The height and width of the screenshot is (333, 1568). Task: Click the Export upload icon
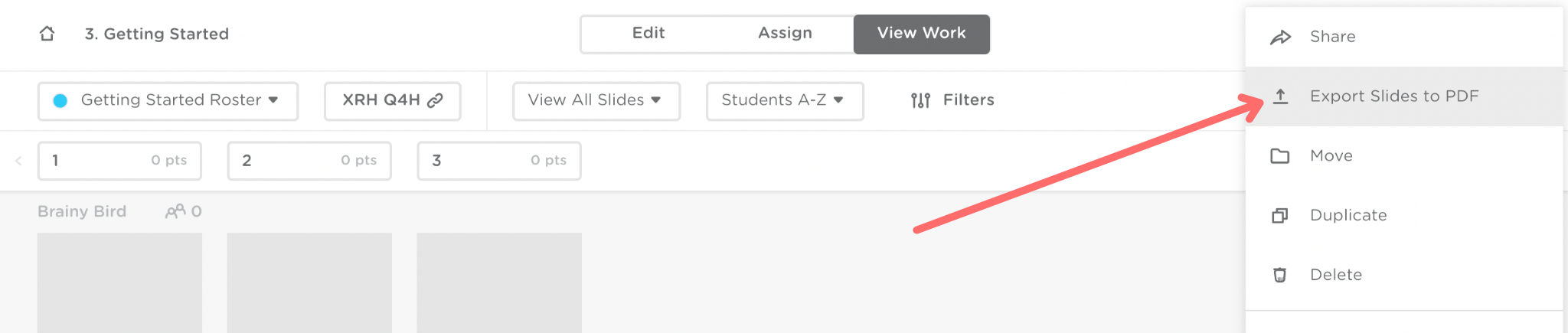(x=1280, y=96)
